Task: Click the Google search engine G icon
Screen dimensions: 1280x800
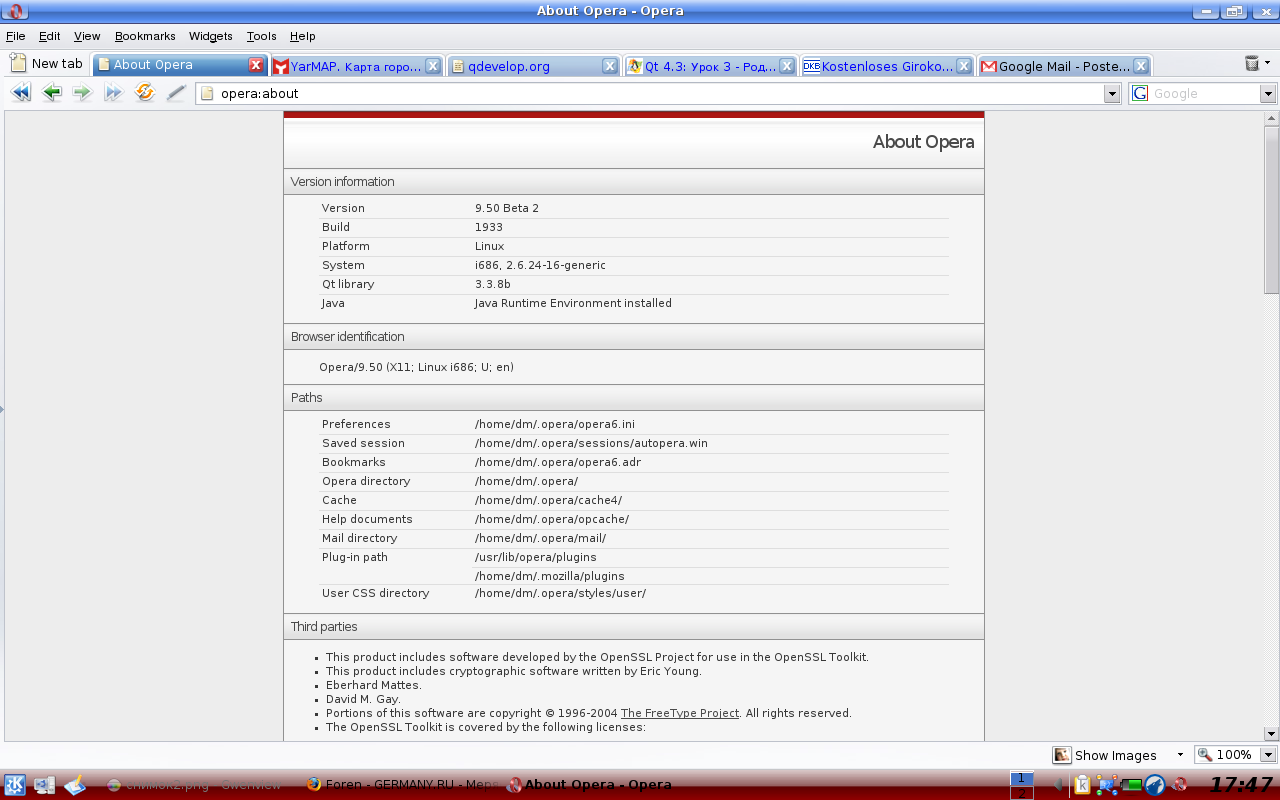Action: click(x=1140, y=93)
